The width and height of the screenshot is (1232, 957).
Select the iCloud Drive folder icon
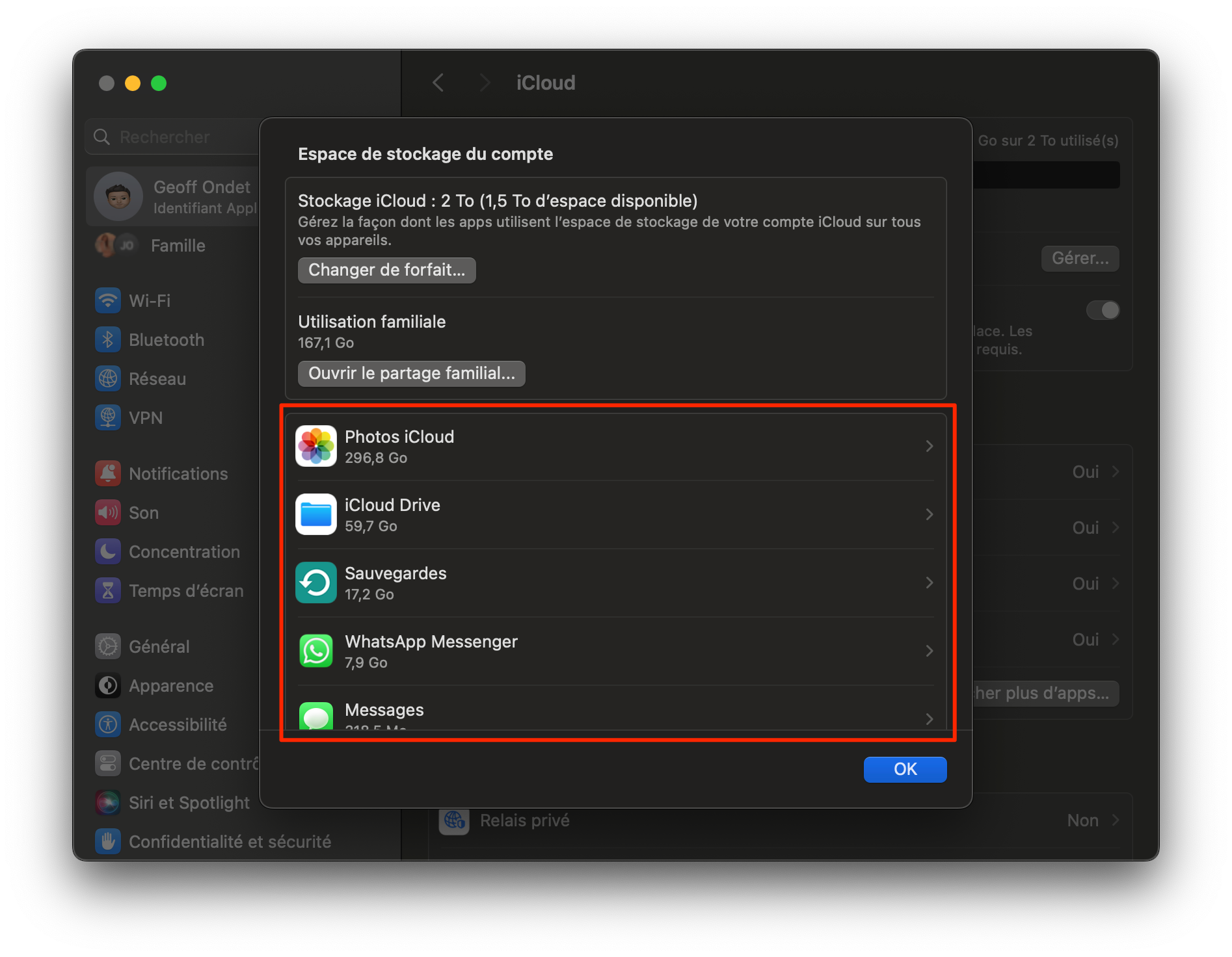pos(315,515)
